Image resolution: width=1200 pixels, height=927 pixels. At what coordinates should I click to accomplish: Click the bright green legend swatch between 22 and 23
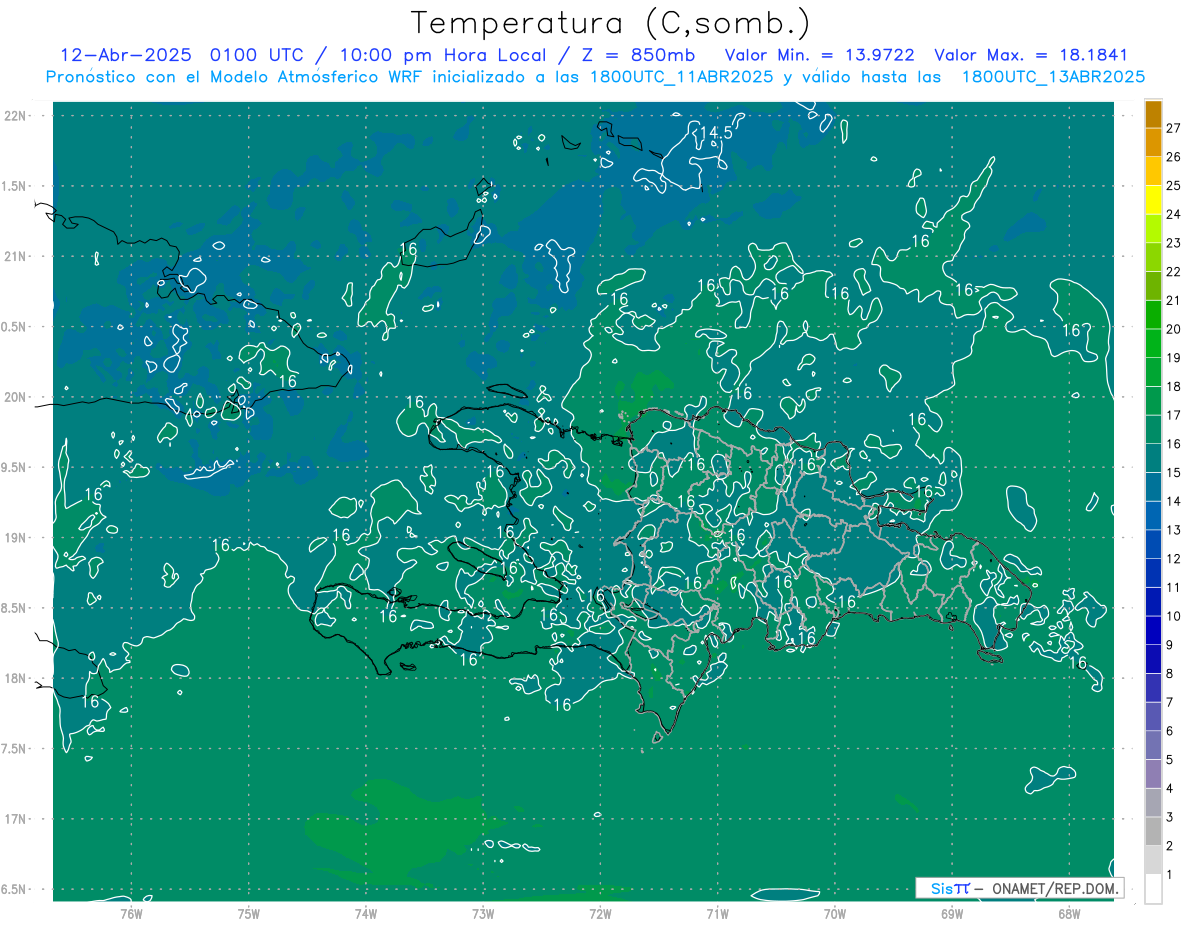1153,257
